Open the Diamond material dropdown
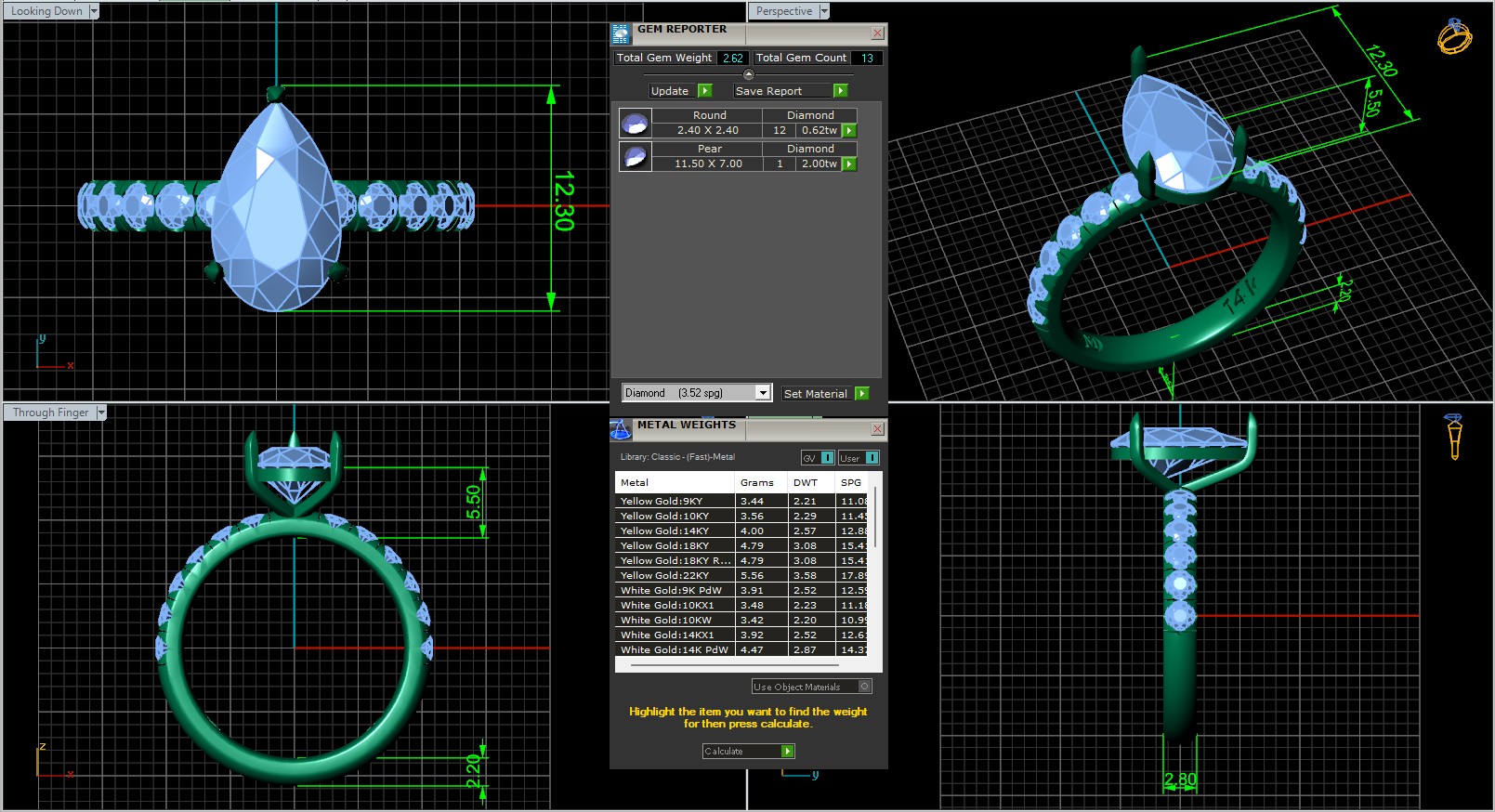Image resolution: width=1495 pixels, height=812 pixels. coord(762,393)
